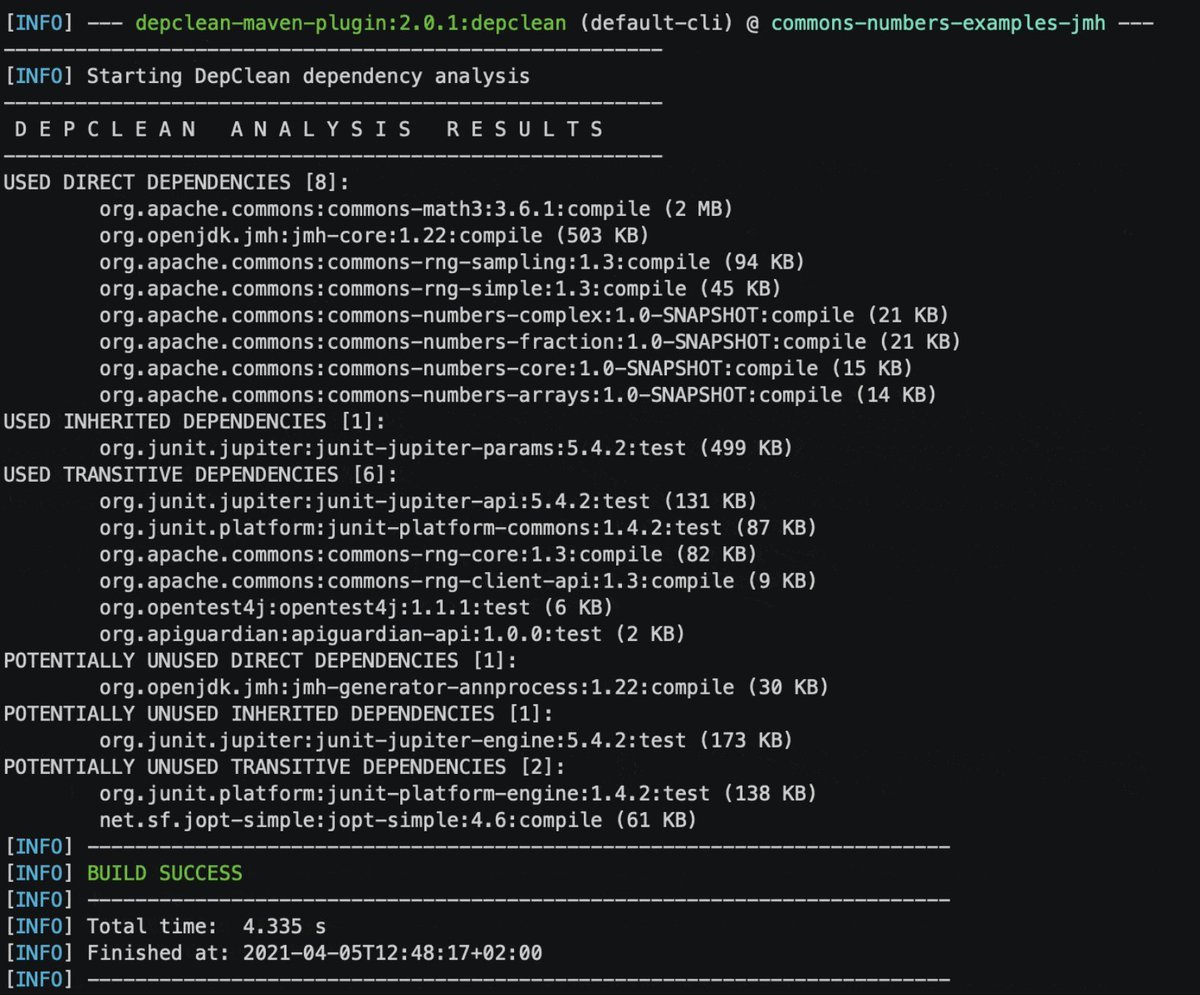Select the junit-platform-commons:1.4.2 line
This screenshot has height=995, width=1200.
point(458,527)
